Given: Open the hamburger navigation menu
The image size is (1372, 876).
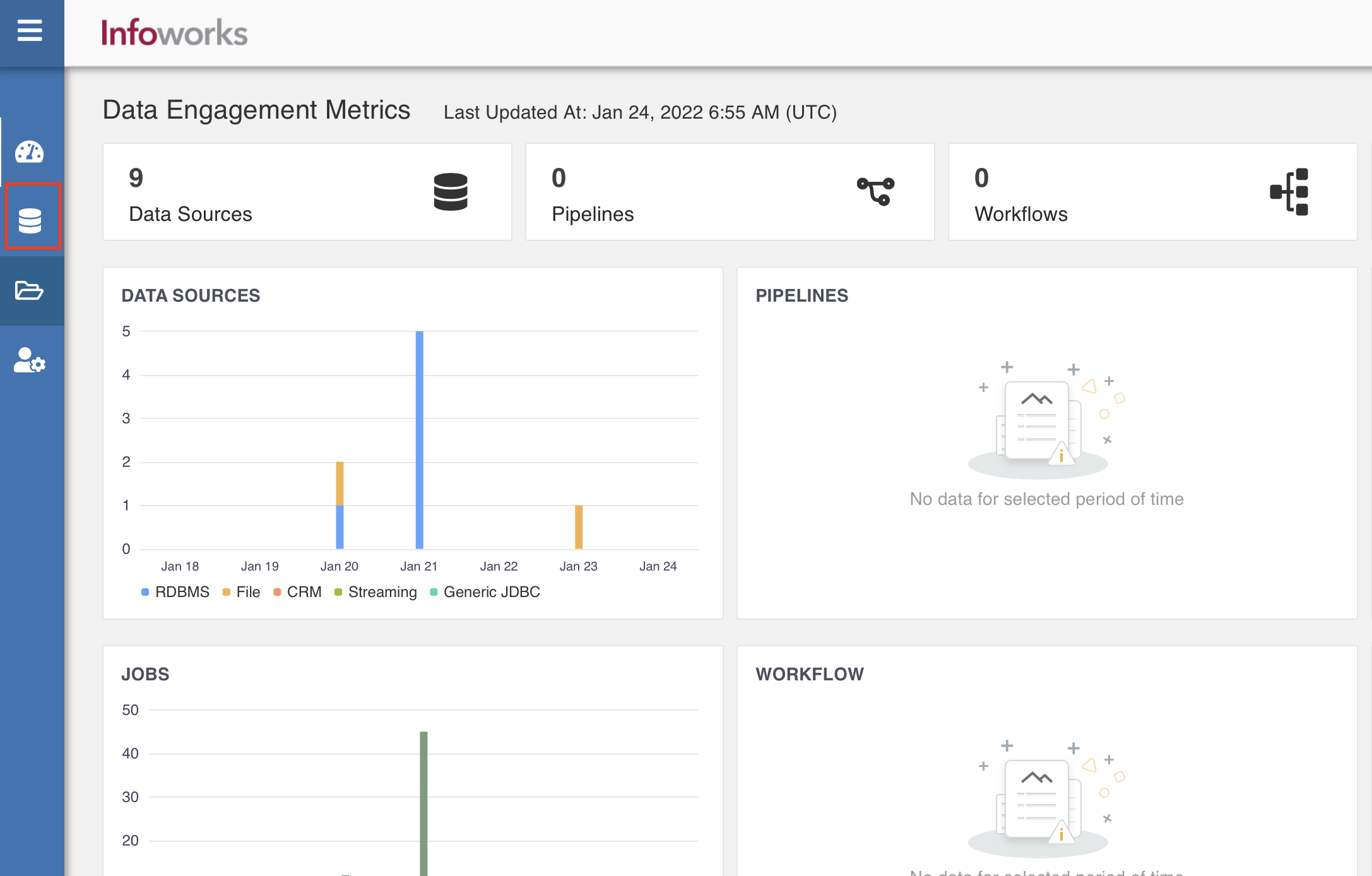Looking at the screenshot, I should pyautogui.click(x=30, y=30).
